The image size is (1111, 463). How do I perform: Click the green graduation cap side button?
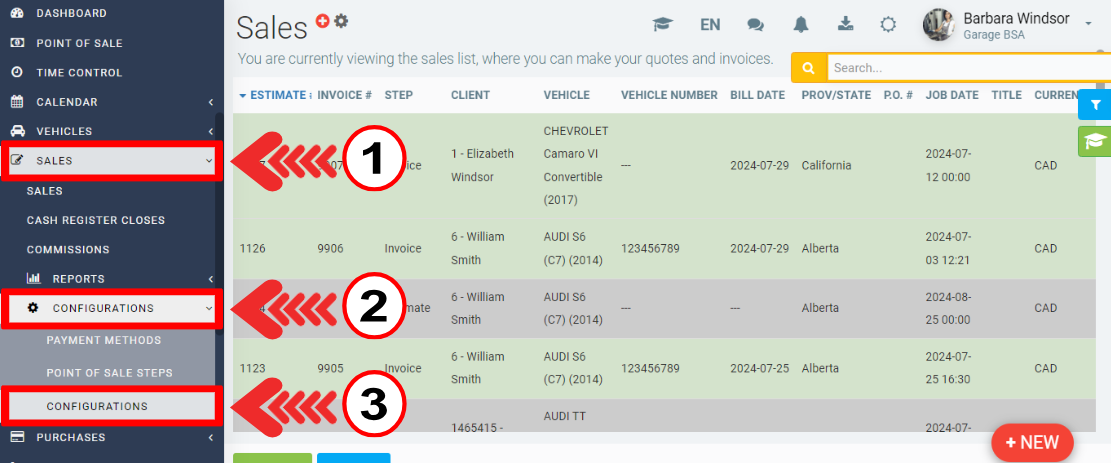point(1095,141)
